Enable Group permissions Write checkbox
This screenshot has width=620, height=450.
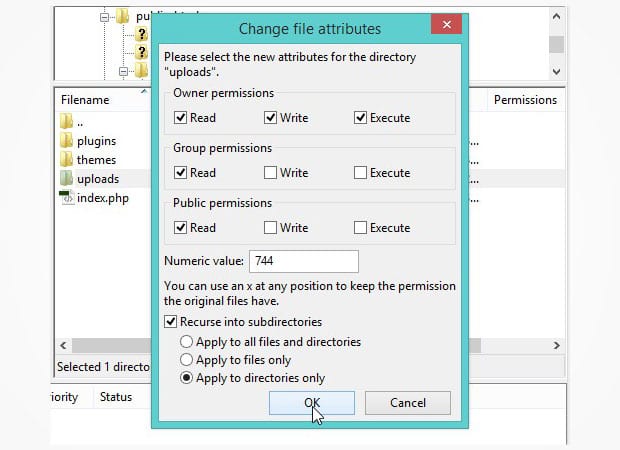click(x=270, y=172)
